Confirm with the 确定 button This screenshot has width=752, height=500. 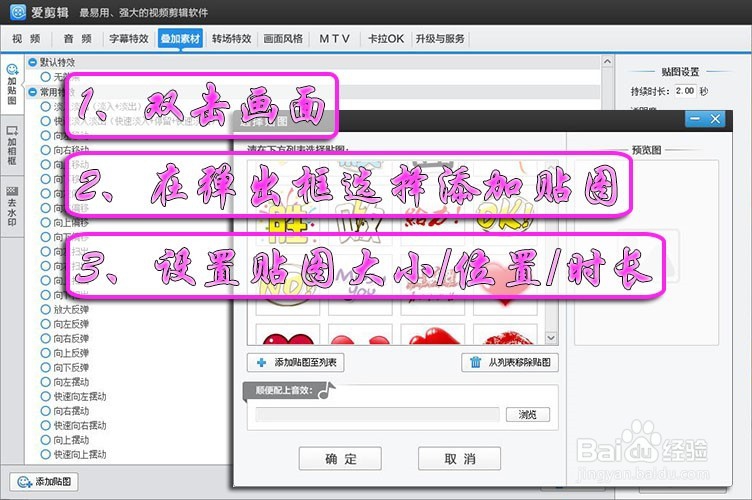coord(340,459)
